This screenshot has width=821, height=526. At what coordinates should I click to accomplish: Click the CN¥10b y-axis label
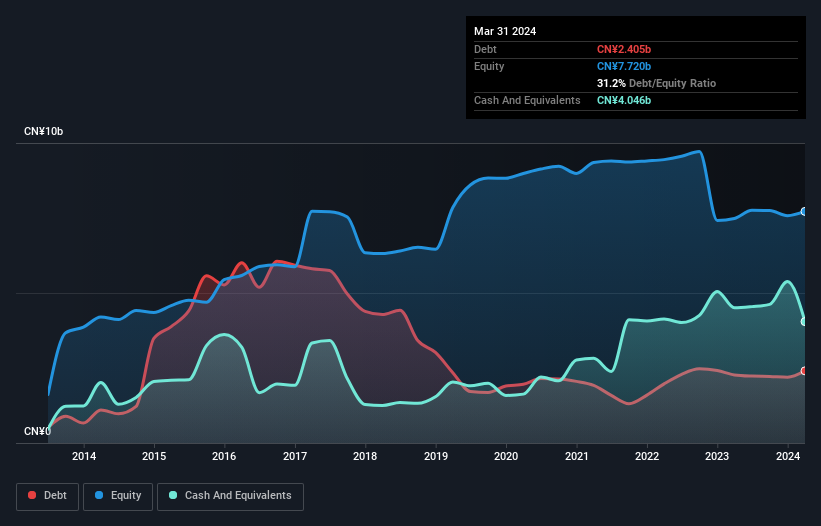pyautogui.click(x=43, y=131)
